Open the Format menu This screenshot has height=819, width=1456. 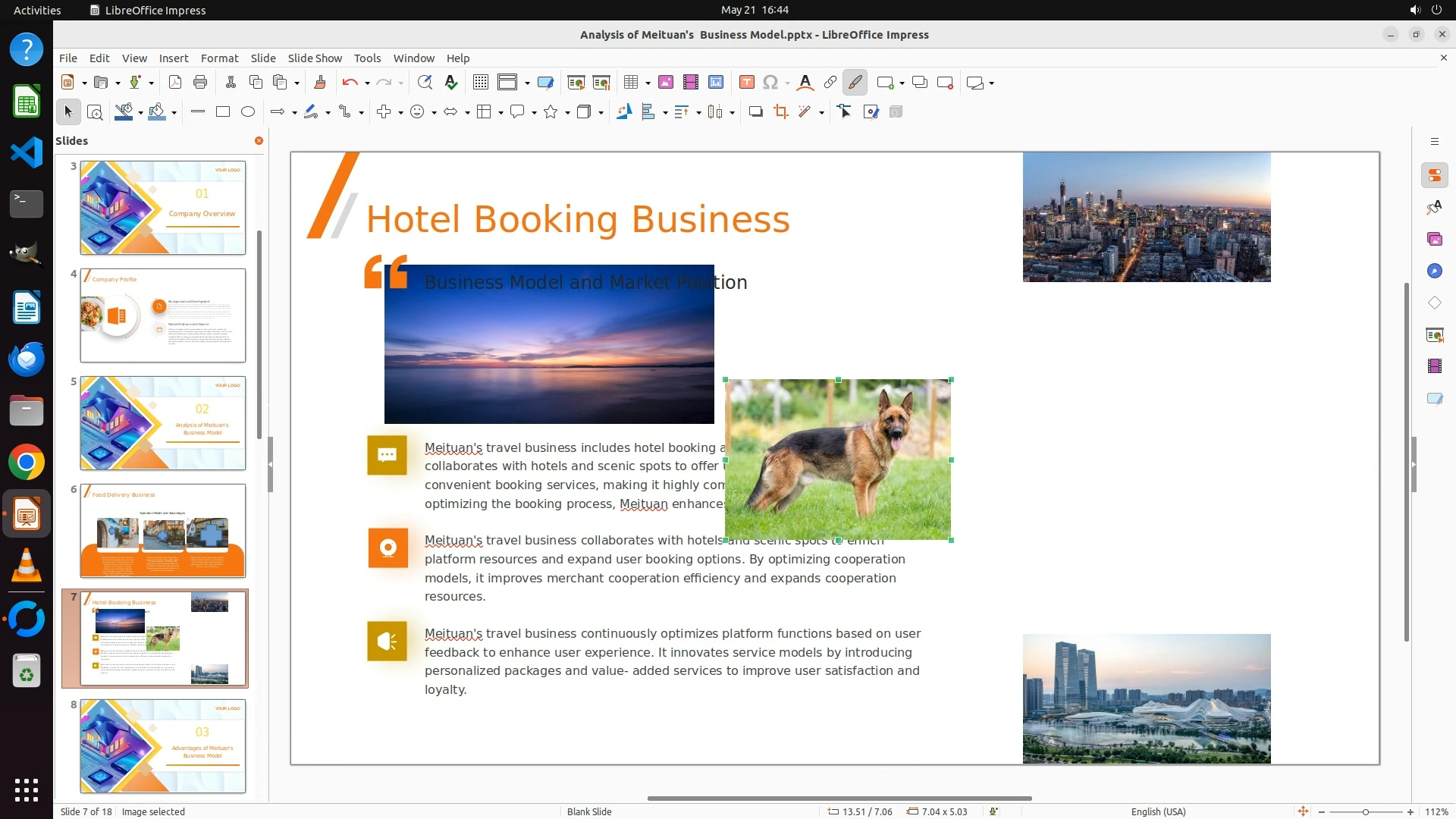click(219, 58)
